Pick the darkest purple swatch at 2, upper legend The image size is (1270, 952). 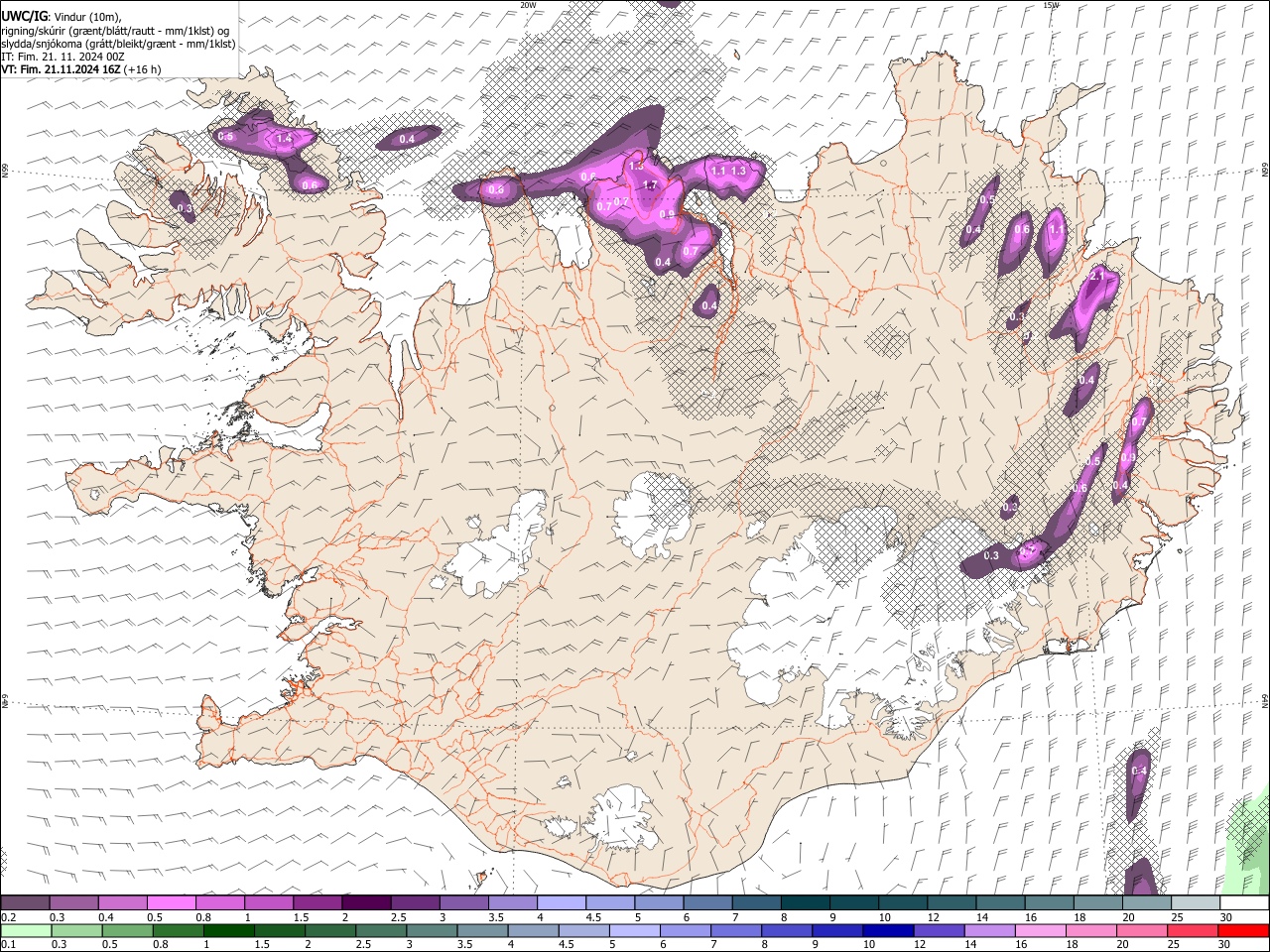click(x=365, y=903)
